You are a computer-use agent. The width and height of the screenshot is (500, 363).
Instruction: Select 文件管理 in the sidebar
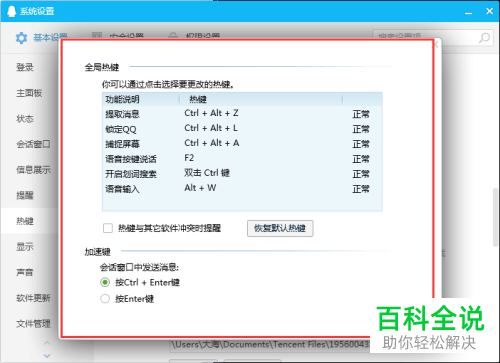click(x=33, y=323)
